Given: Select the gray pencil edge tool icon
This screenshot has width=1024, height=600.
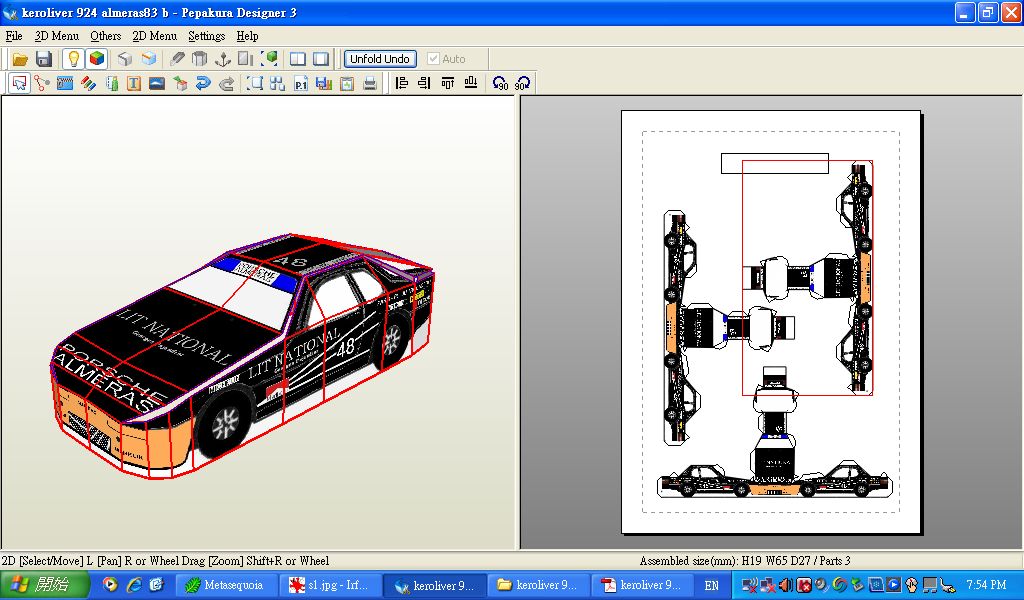Looking at the screenshot, I should (177, 59).
